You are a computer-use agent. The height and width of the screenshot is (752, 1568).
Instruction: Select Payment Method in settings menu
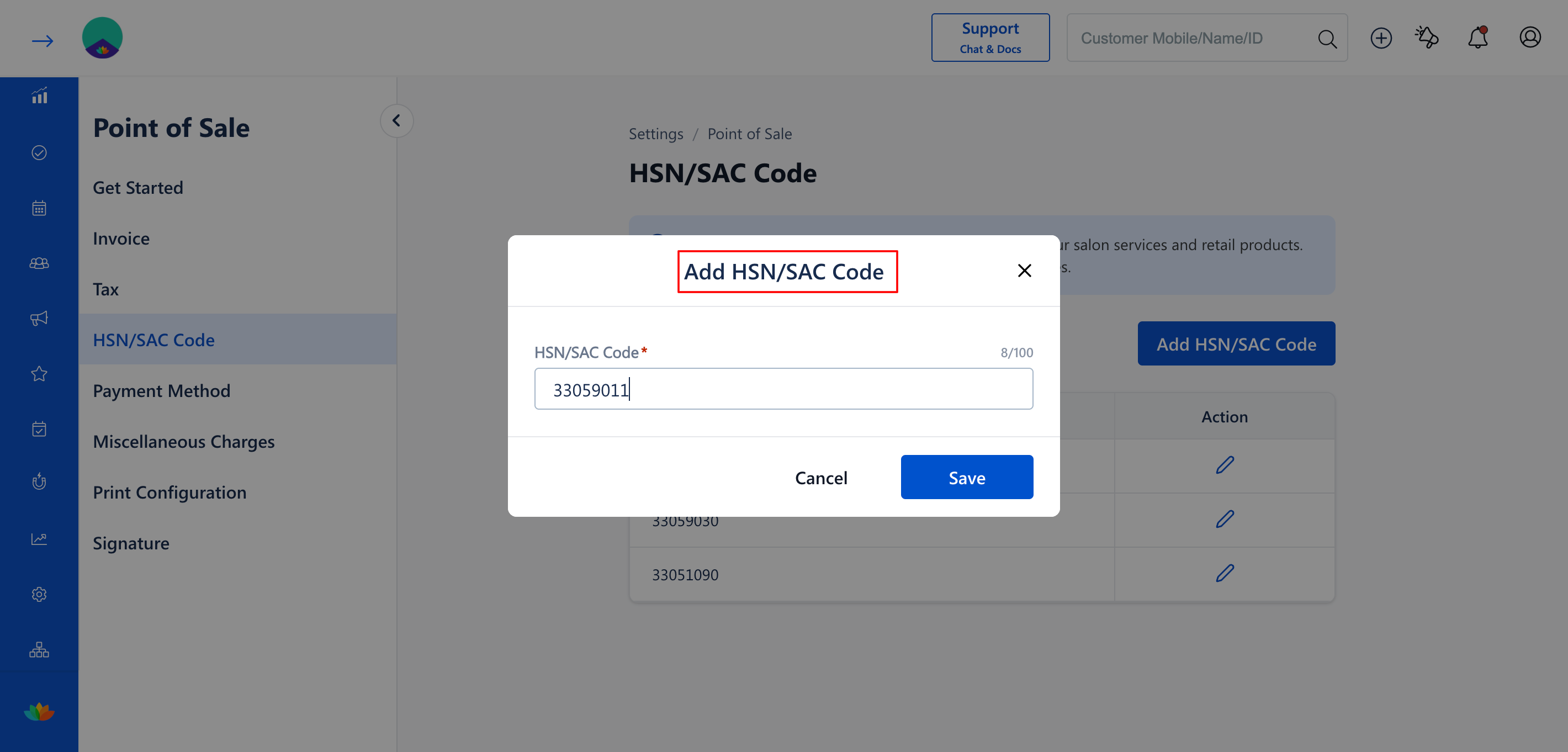click(x=161, y=390)
